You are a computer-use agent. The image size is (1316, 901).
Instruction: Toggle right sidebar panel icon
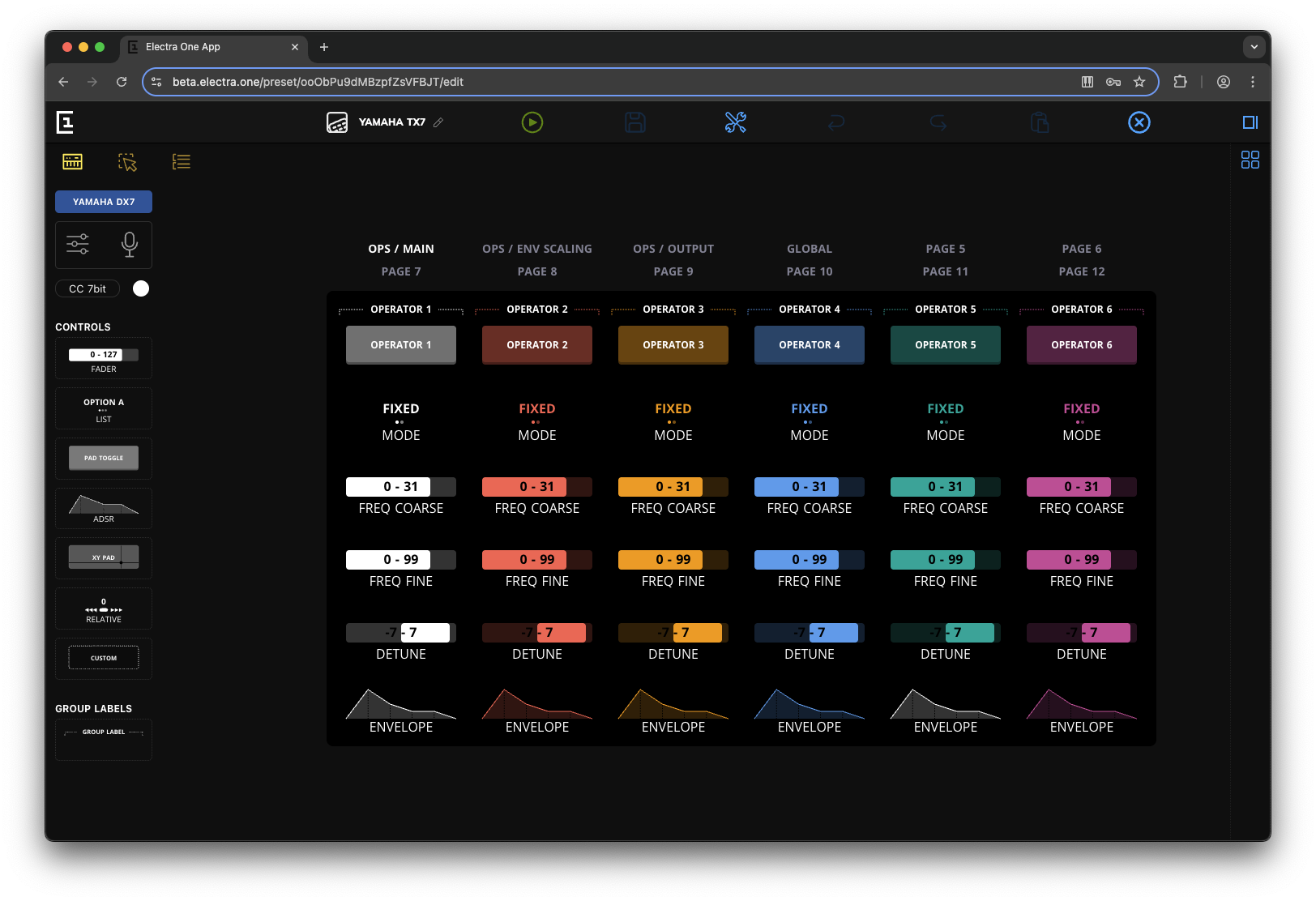[x=1250, y=122]
